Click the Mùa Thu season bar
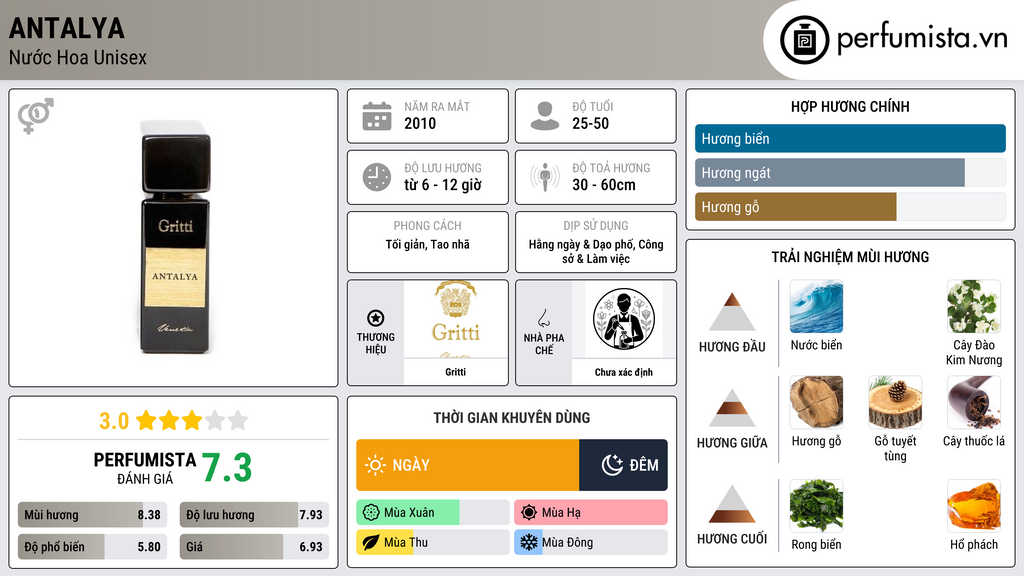 tap(432, 542)
